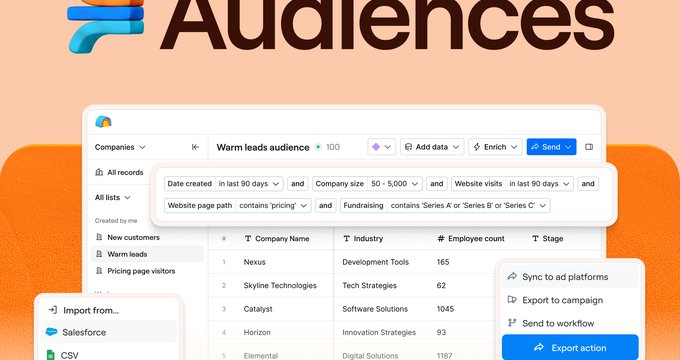The image size is (680, 360).
Task: Click the Warm leads audience title
Action: 263,147
